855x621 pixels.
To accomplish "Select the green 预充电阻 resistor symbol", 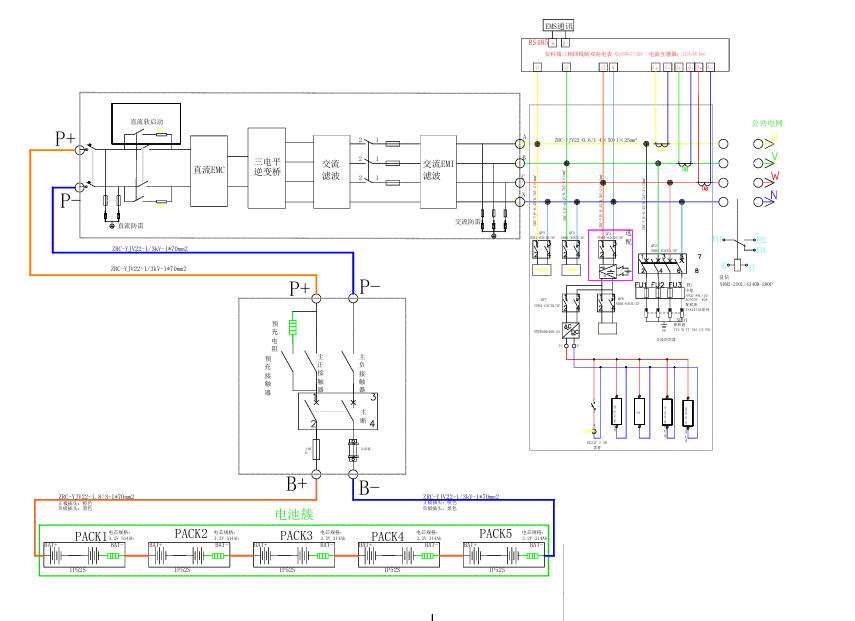I will pyautogui.click(x=293, y=327).
